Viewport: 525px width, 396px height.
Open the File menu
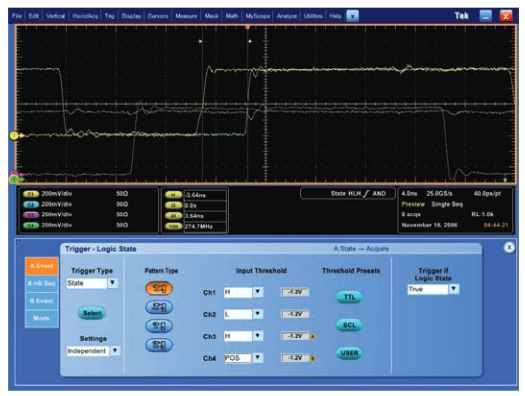17,16
